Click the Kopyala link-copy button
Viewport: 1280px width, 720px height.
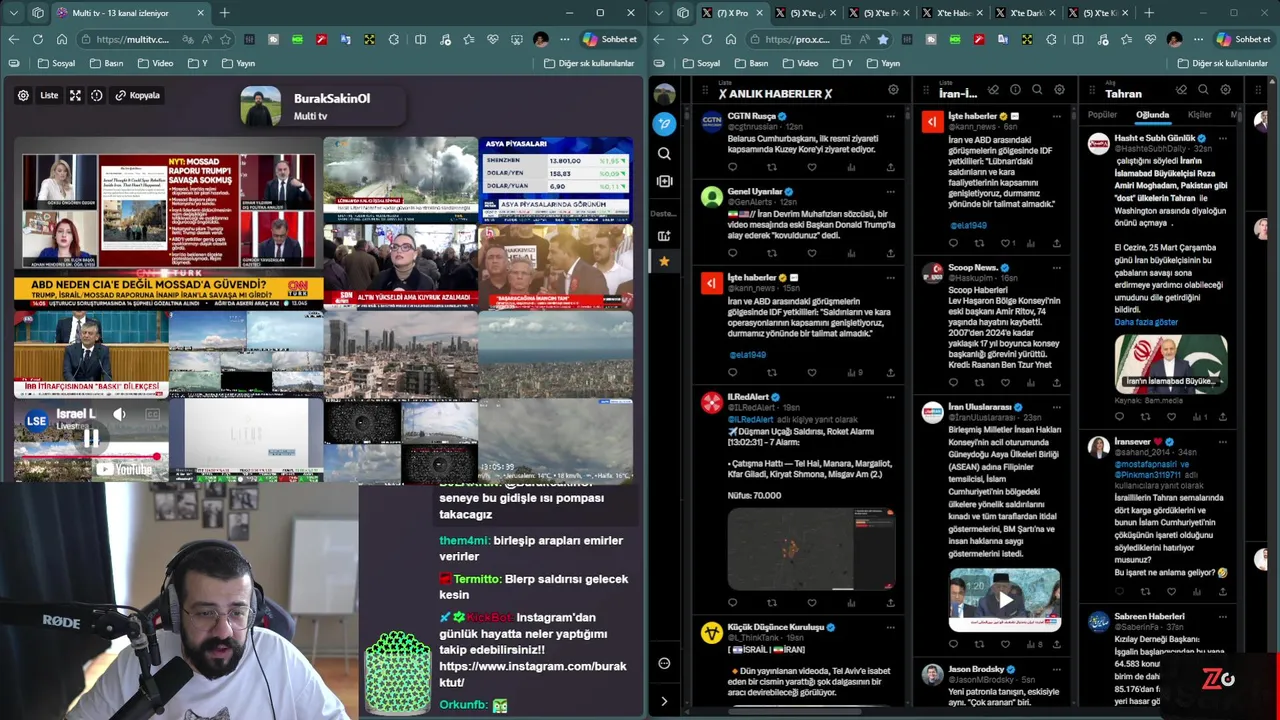coord(138,96)
